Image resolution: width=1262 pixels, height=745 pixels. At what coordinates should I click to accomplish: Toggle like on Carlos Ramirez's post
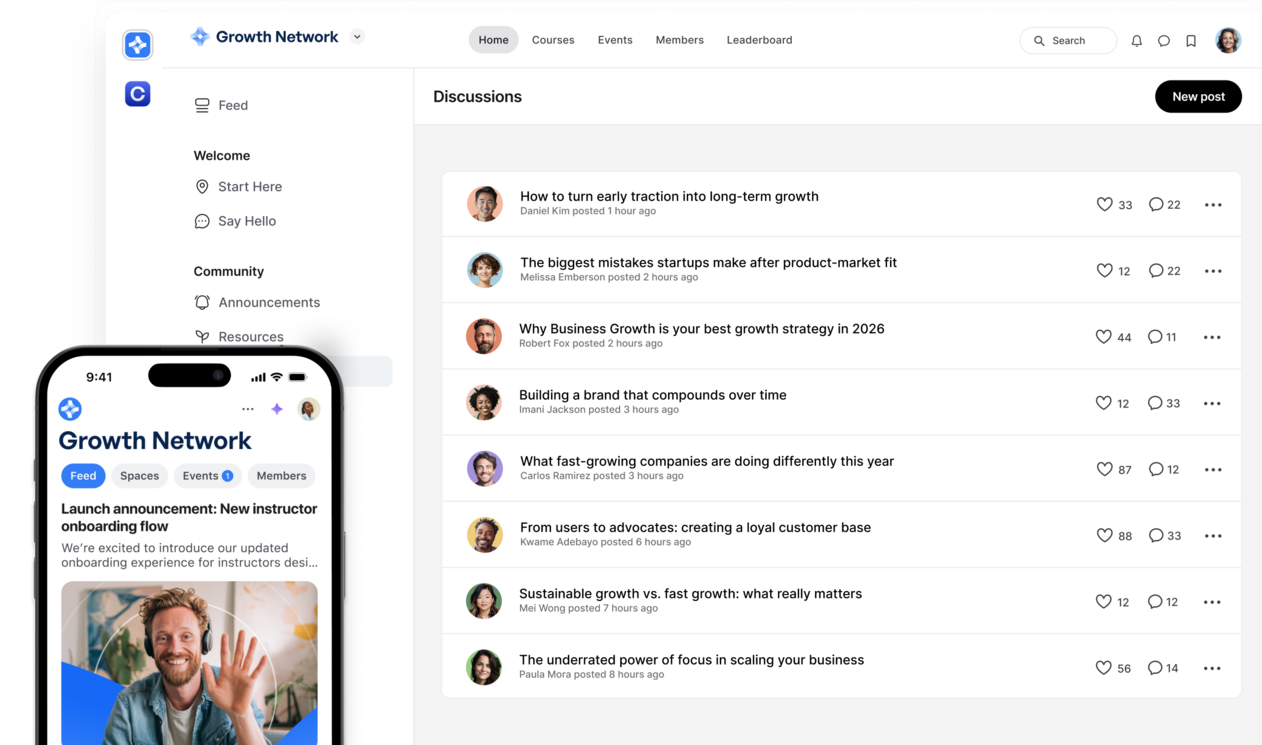(1104, 469)
